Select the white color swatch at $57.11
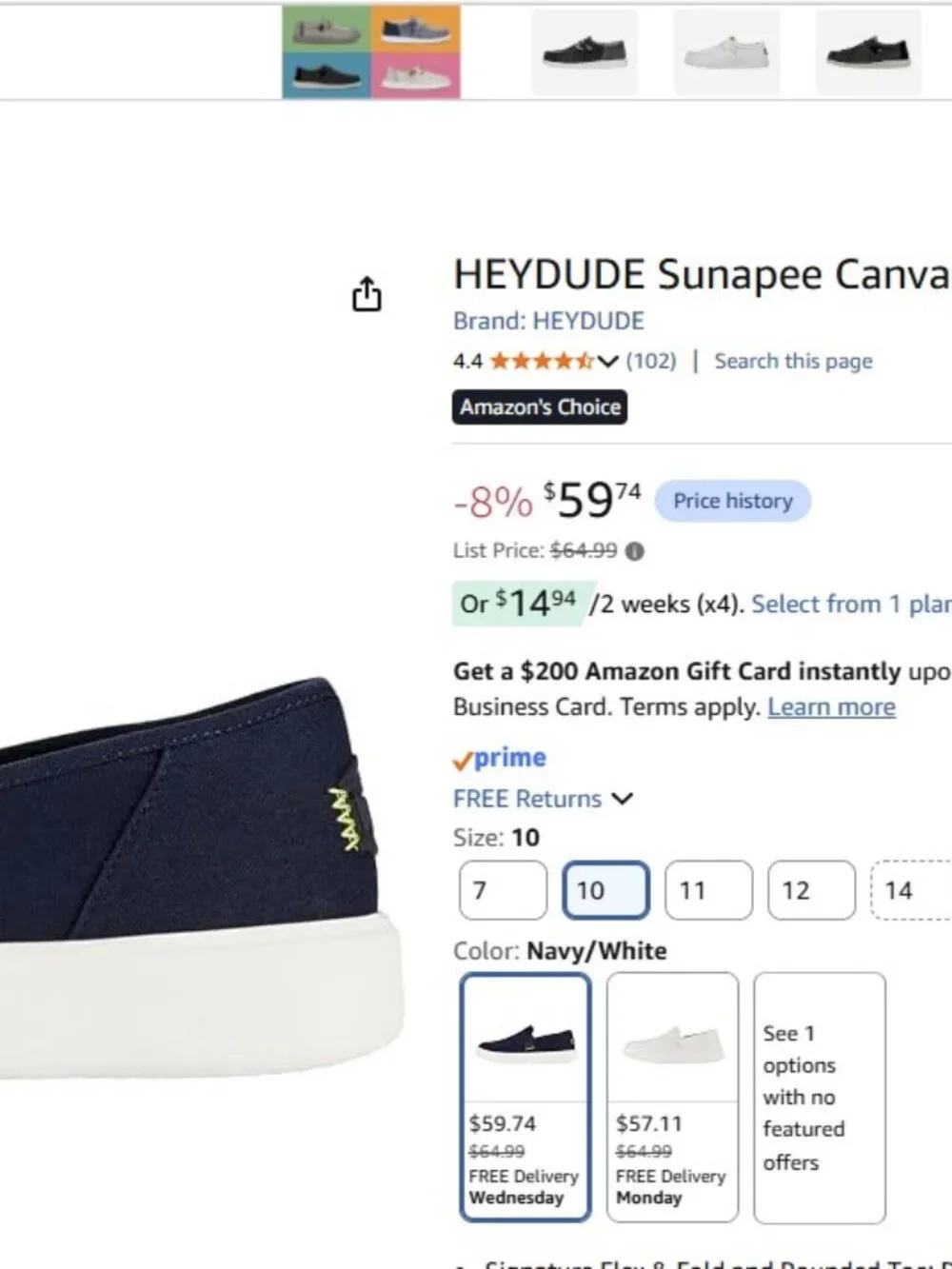952x1269 pixels. tap(672, 1097)
